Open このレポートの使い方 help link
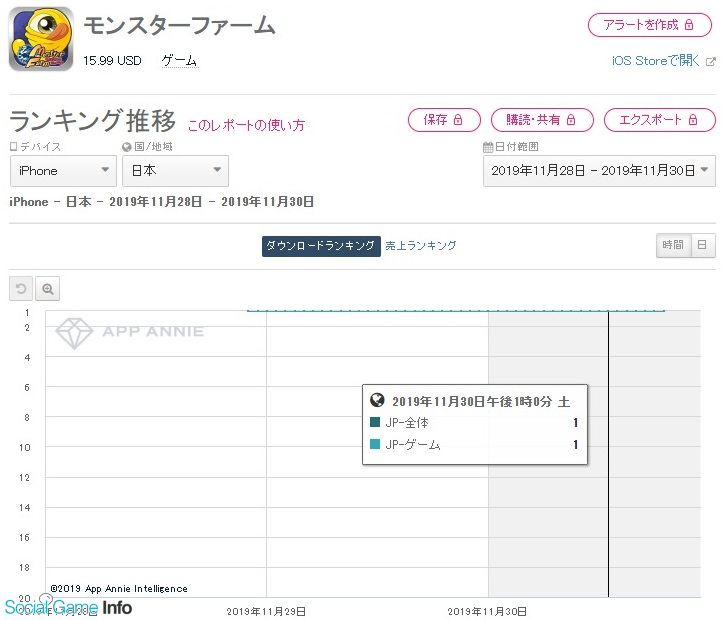 (x=246, y=125)
